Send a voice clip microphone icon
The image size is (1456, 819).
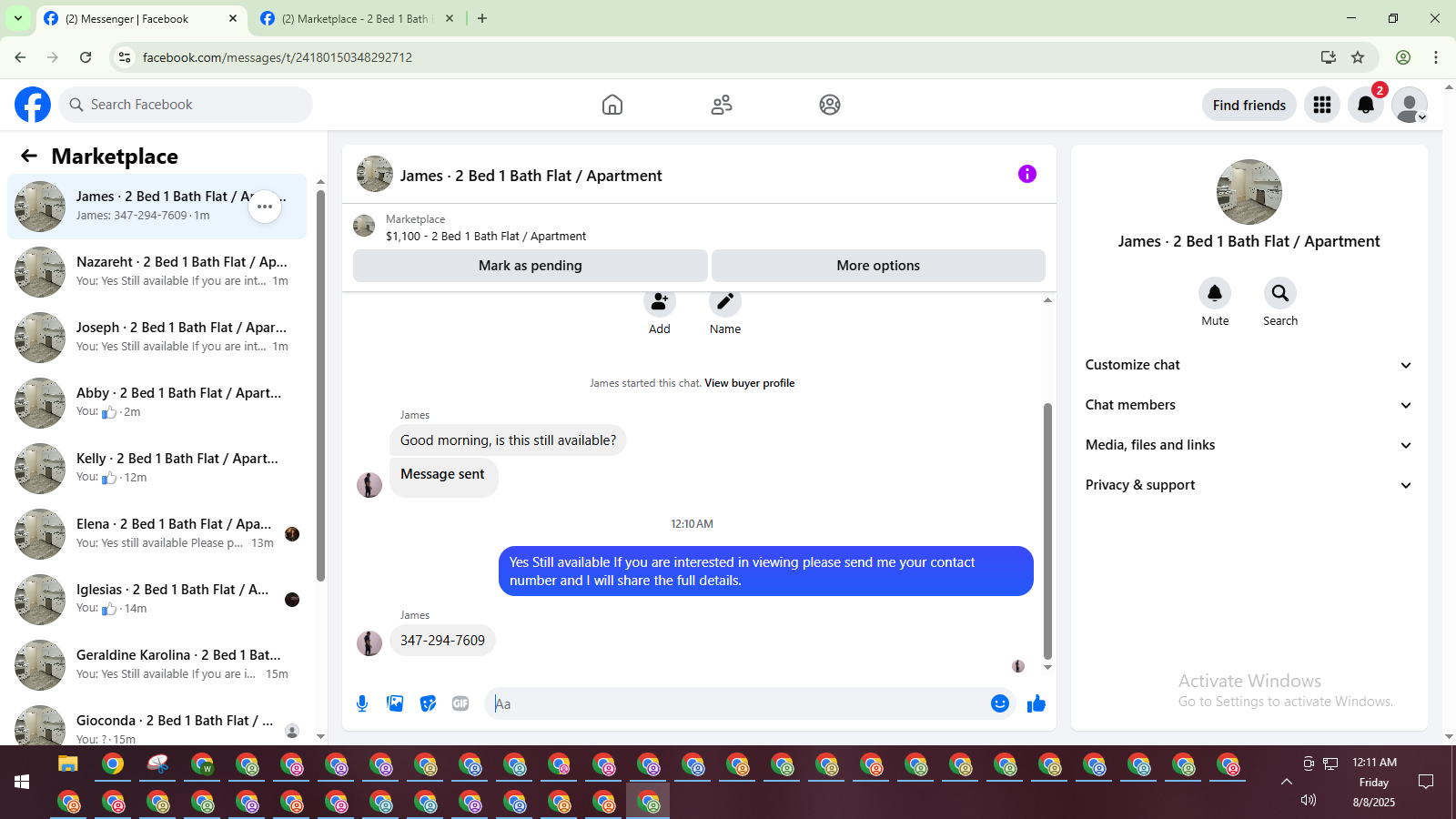click(x=362, y=703)
